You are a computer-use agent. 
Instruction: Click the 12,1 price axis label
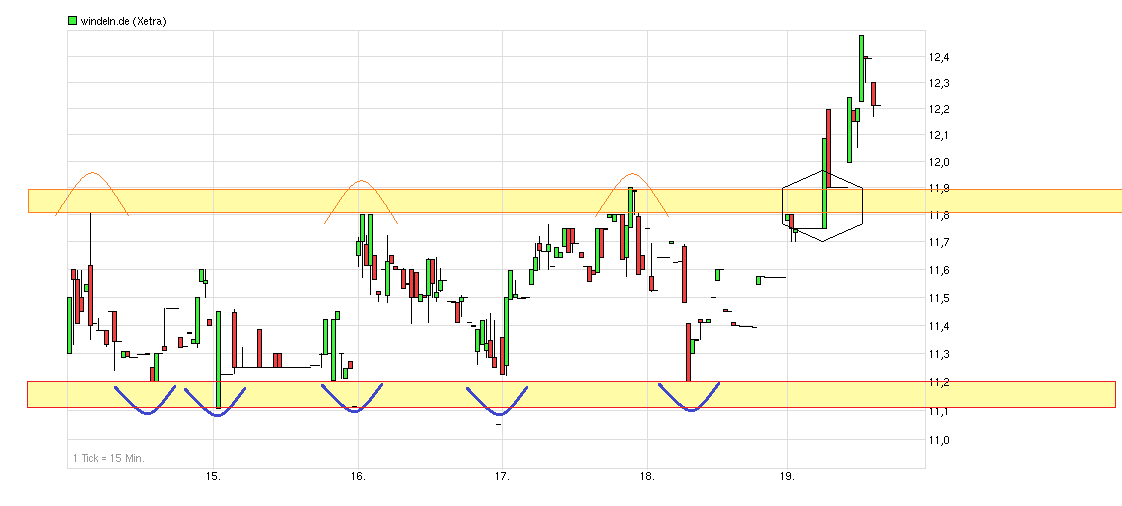click(x=939, y=135)
